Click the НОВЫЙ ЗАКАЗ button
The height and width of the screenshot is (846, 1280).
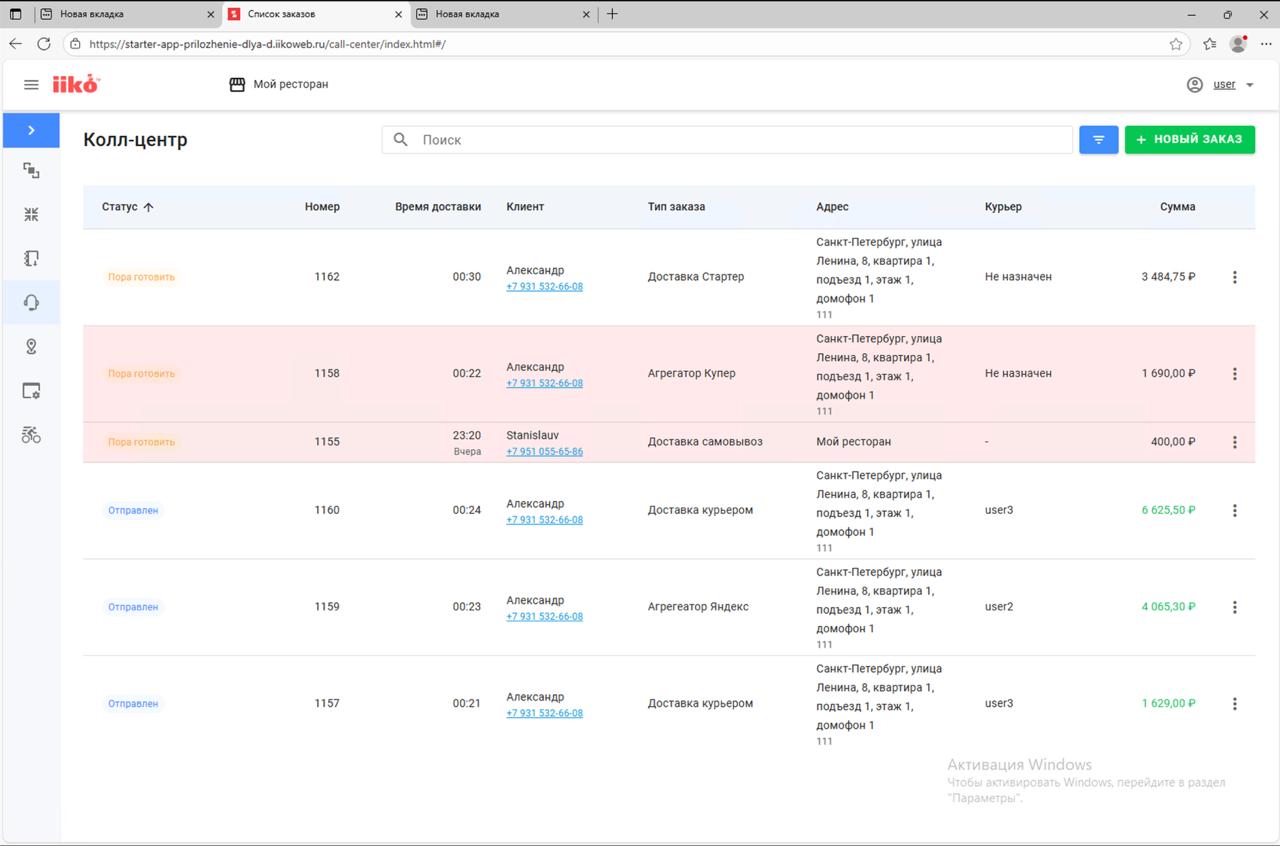[1189, 140]
